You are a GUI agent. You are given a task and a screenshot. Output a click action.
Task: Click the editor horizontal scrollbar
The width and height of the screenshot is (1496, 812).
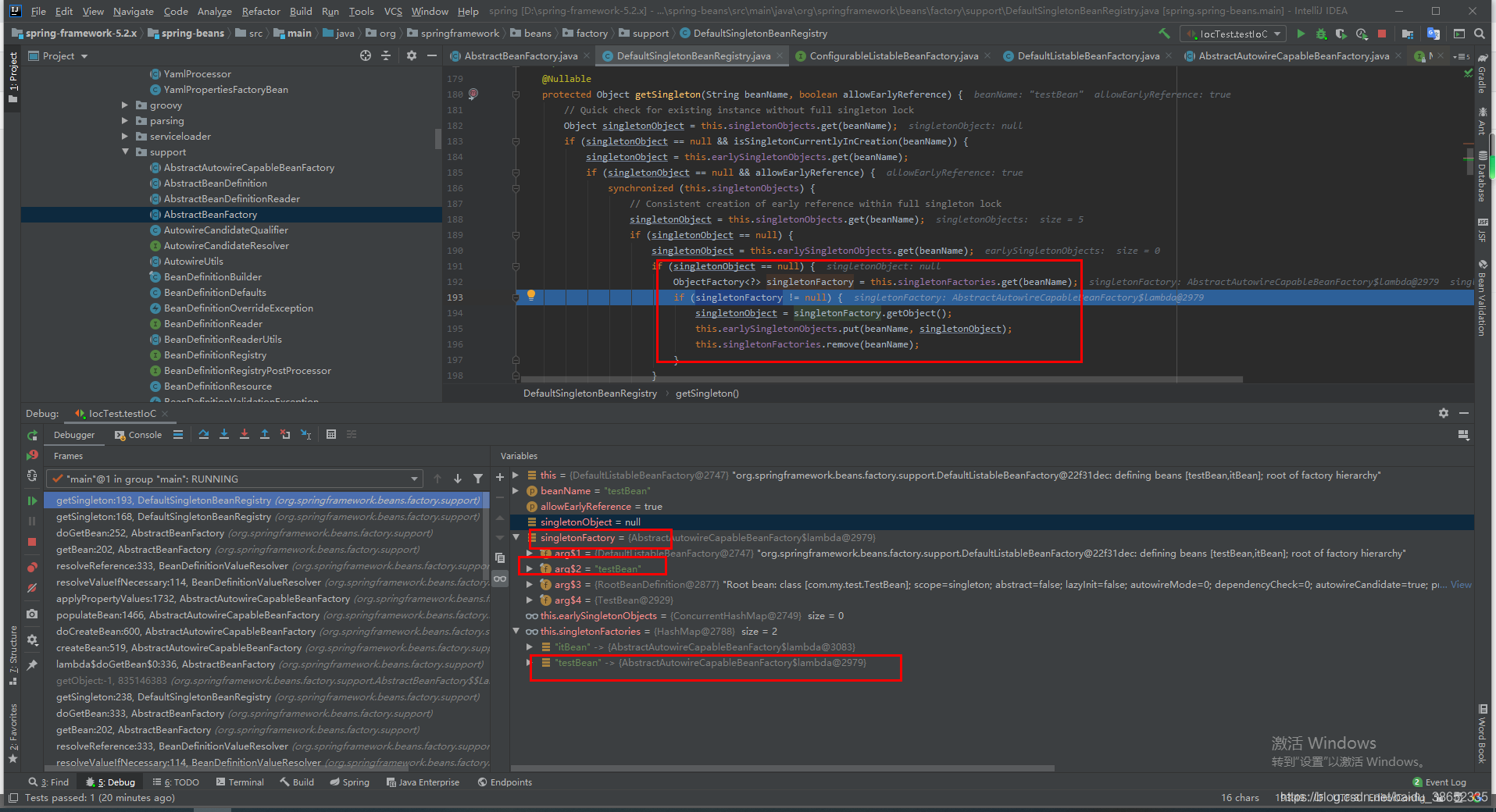tap(883, 379)
